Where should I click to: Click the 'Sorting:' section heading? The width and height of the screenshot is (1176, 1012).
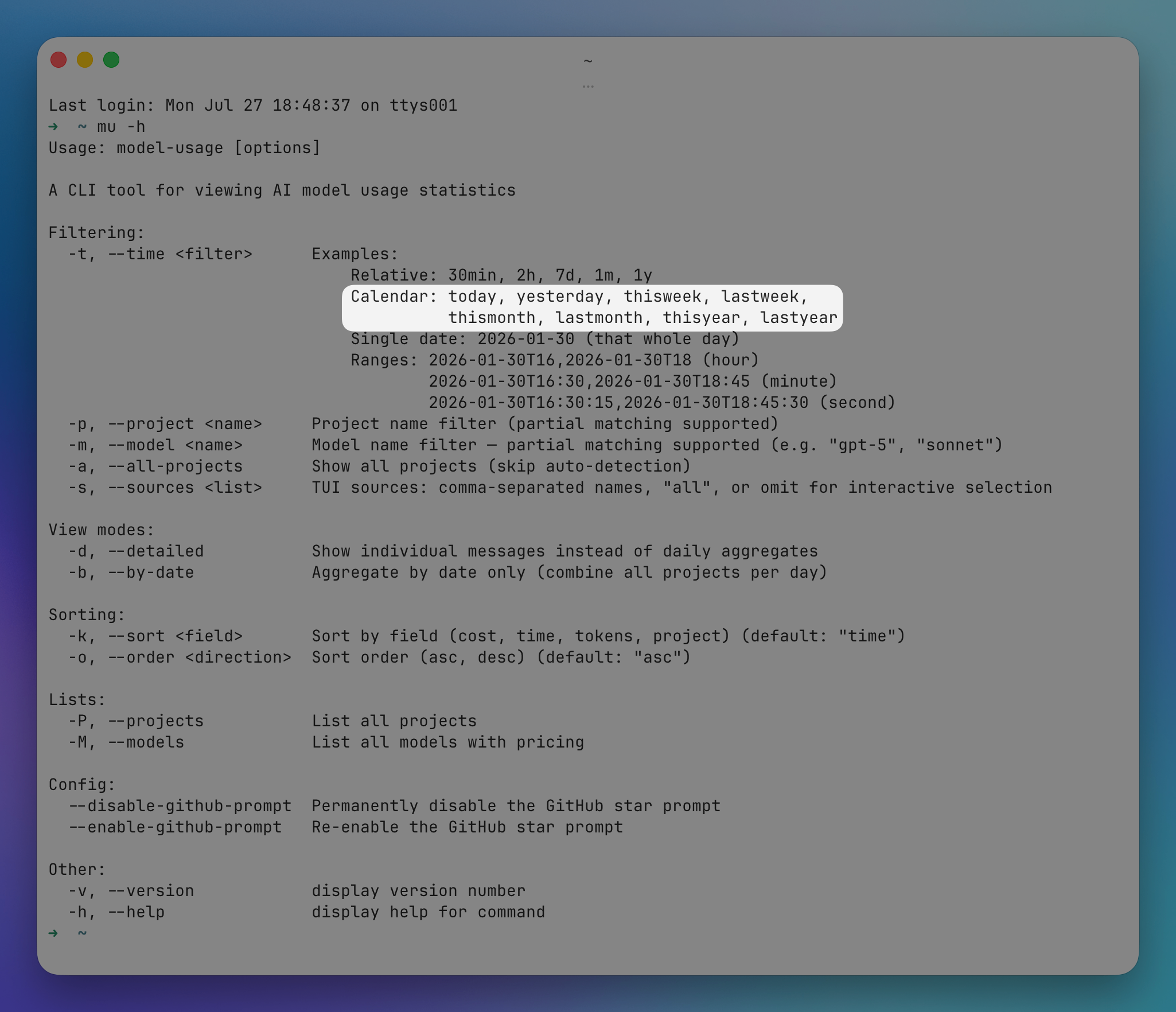(87, 615)
